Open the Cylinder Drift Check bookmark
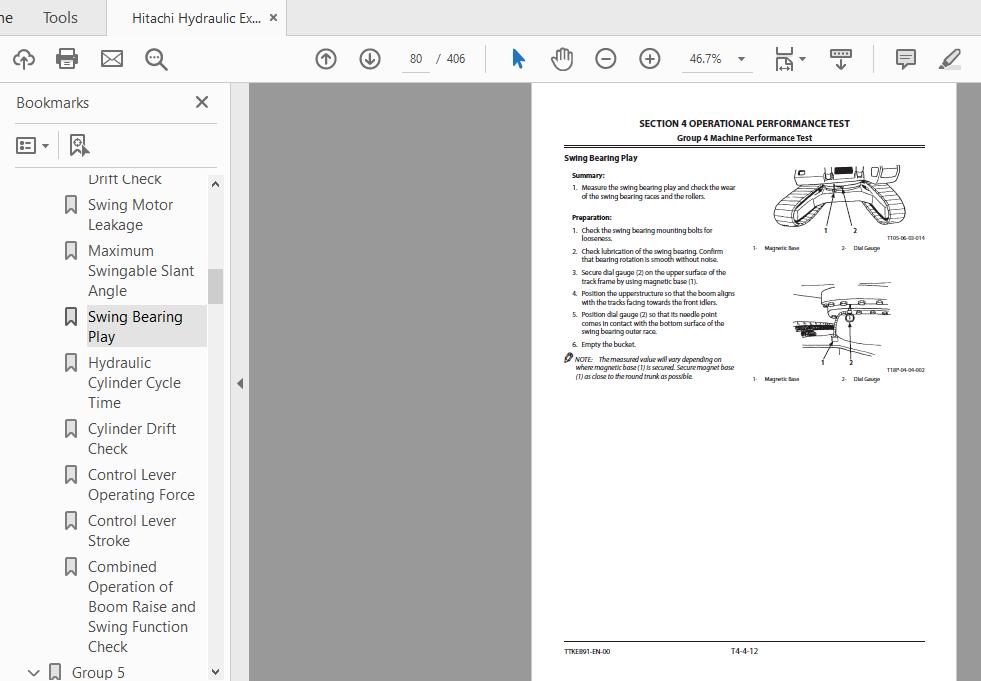This screenshot has height=681, width=981. click(131, 438)
